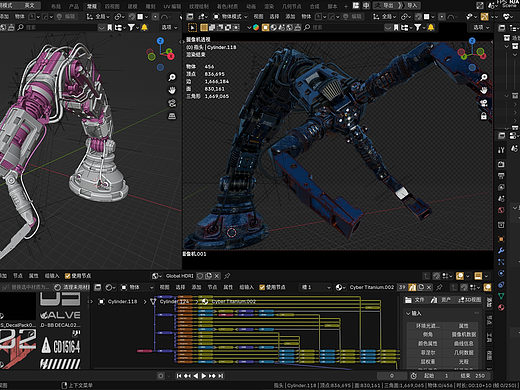Zoom the camera viewport with magnifier icon
This screenshot has height=390, width=520.
484,78
